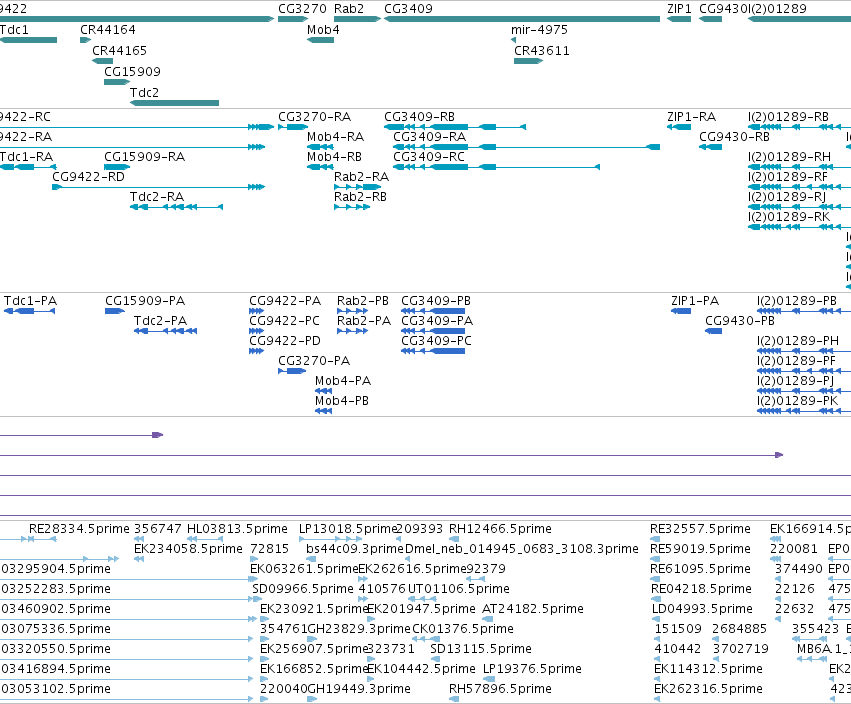The width and height of the screenshot is (851, 704).
Task: Select the RE59019.5prime EST label
Action: [x=701, y=549]
